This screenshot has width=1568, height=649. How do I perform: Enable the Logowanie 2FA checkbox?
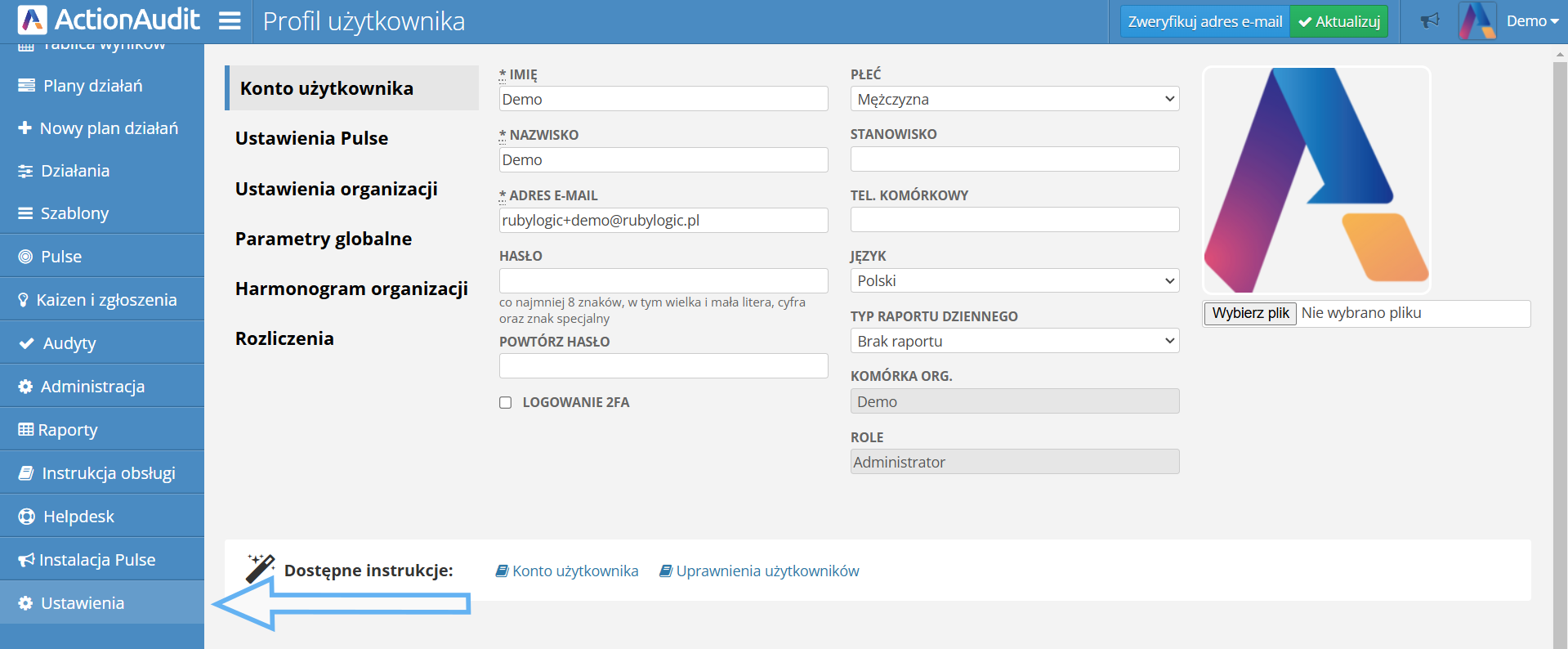pos(506,402)
